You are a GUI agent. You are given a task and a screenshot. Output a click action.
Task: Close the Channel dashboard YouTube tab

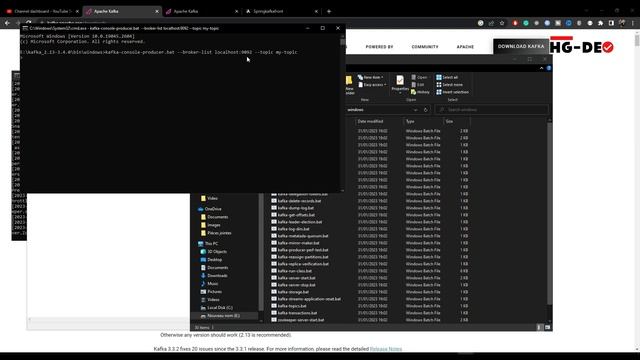click(x=77, y=11)
